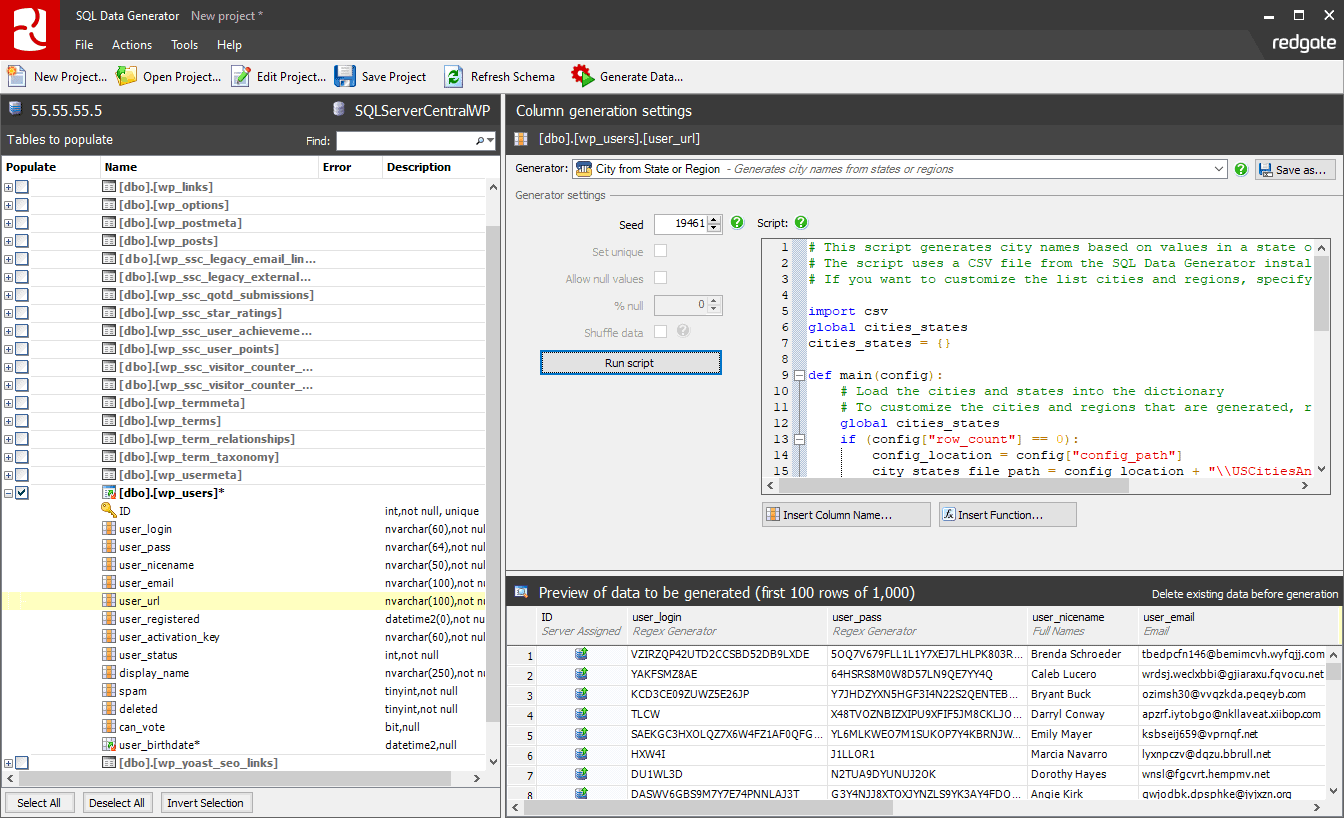The height and width of the screenshot is (818, 1344).
Task: Expand the wp_posts table node
Action: (x=8, y=240)
